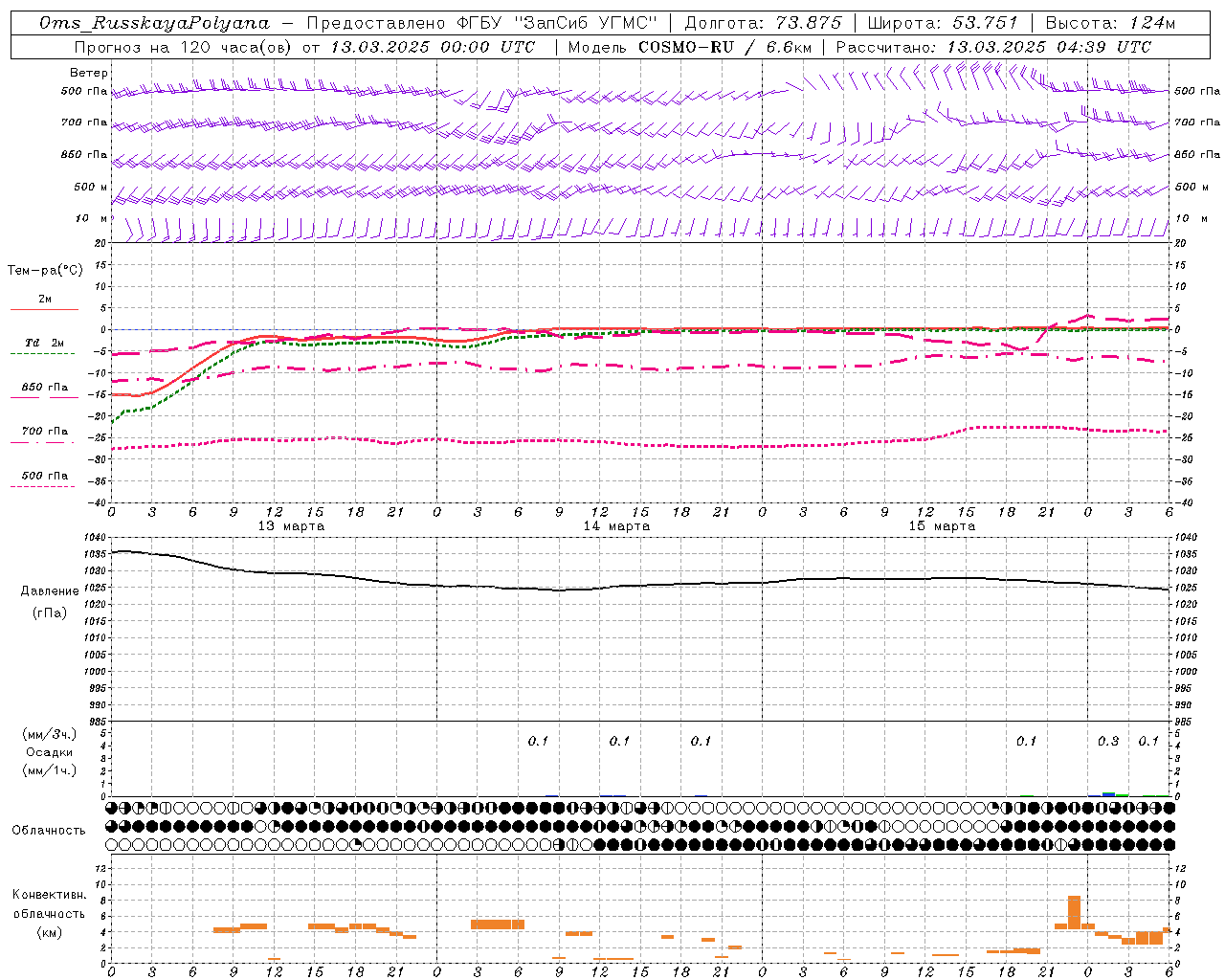Click the 'Облачность' cloud cover label
The height and width of the screenshot is (980, 1225).
point(49,831)
